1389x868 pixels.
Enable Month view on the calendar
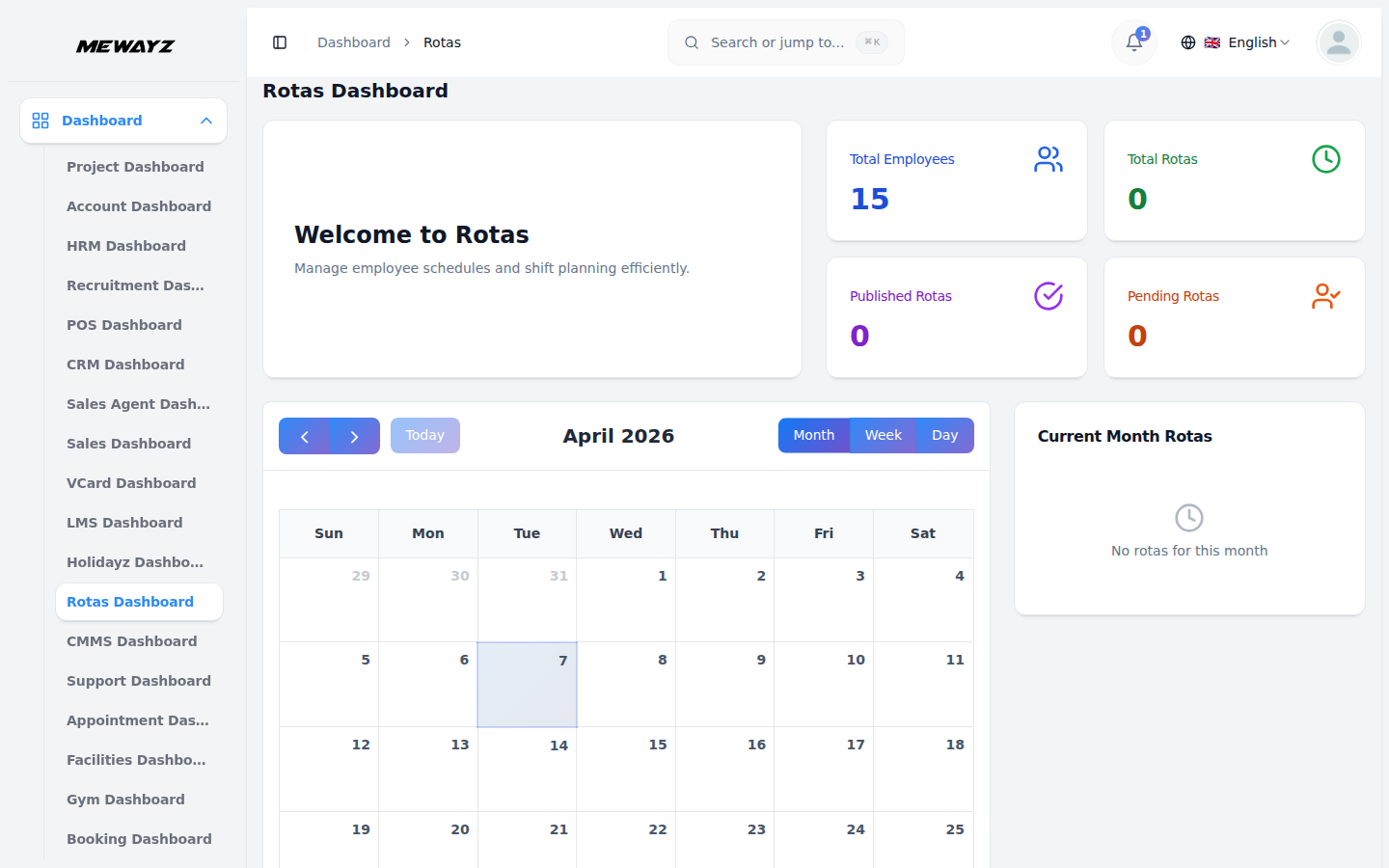pyautogui.click(x=813, y=435)
